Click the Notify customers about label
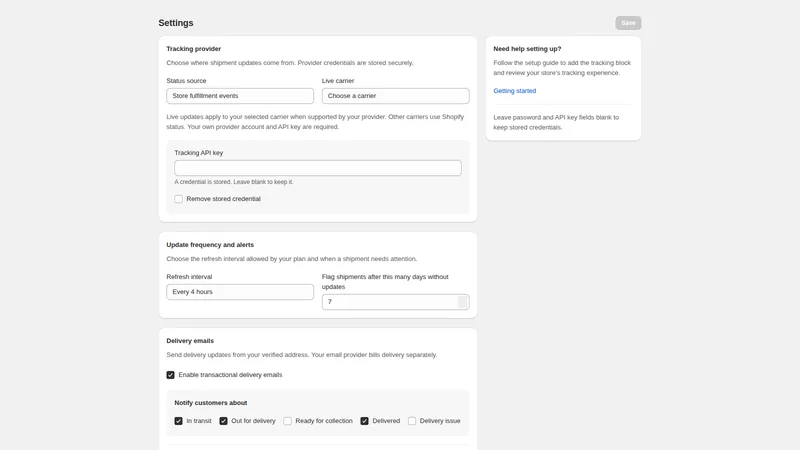Viewport: 800px width, 450px height. tap(211, 403)
